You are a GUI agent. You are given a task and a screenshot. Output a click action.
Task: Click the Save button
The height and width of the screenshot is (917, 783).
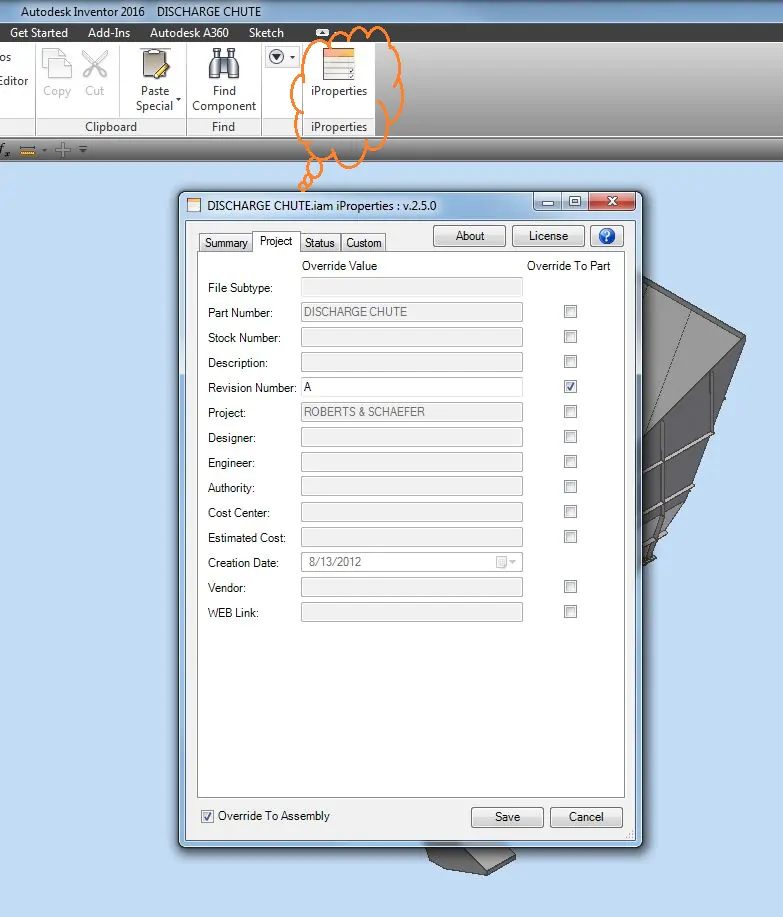coord(507,817)
